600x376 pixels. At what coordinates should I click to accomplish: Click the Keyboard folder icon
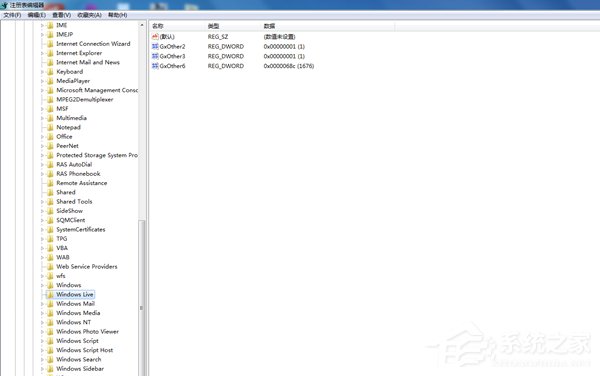pyautogui.click(x=50, y=72)
